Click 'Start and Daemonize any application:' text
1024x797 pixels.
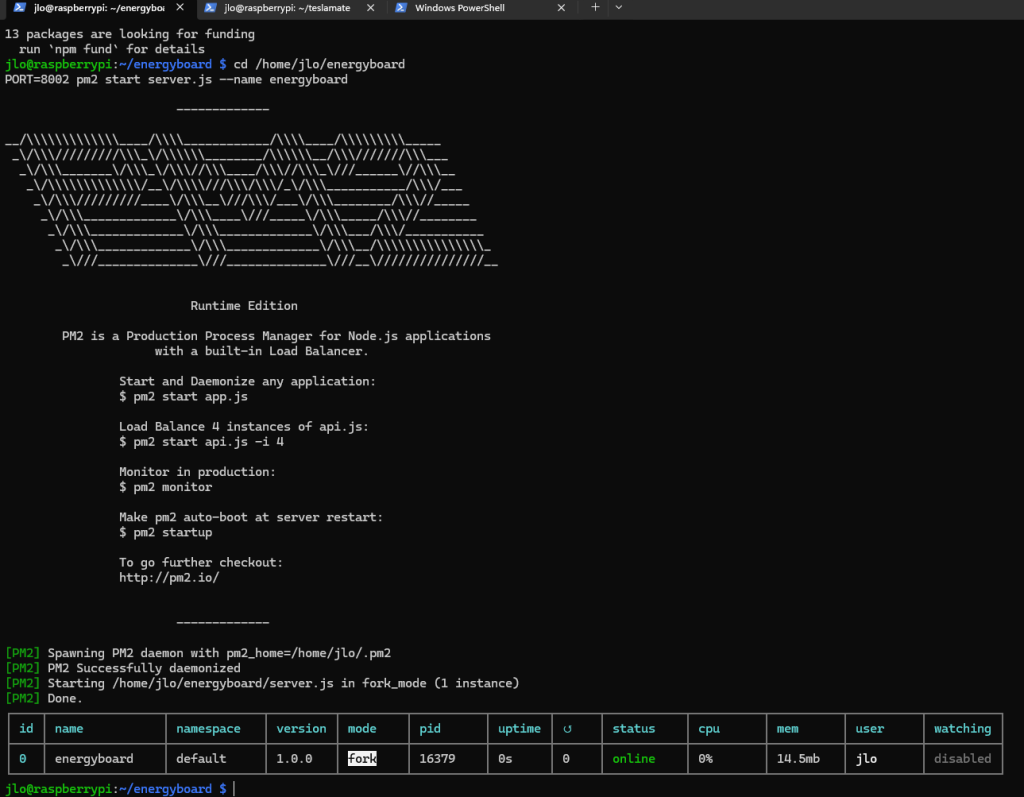(x=248, y=381)
